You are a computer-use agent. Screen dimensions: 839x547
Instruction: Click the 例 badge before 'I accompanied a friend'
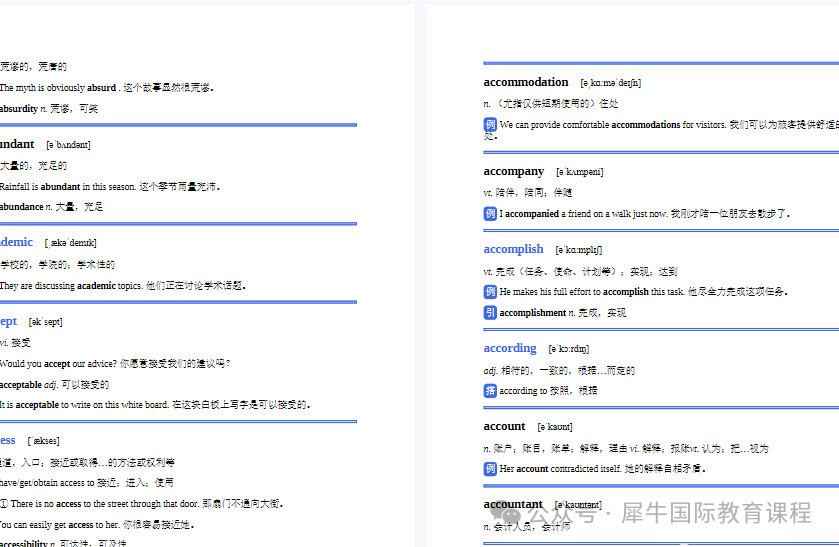coord(490,214)
